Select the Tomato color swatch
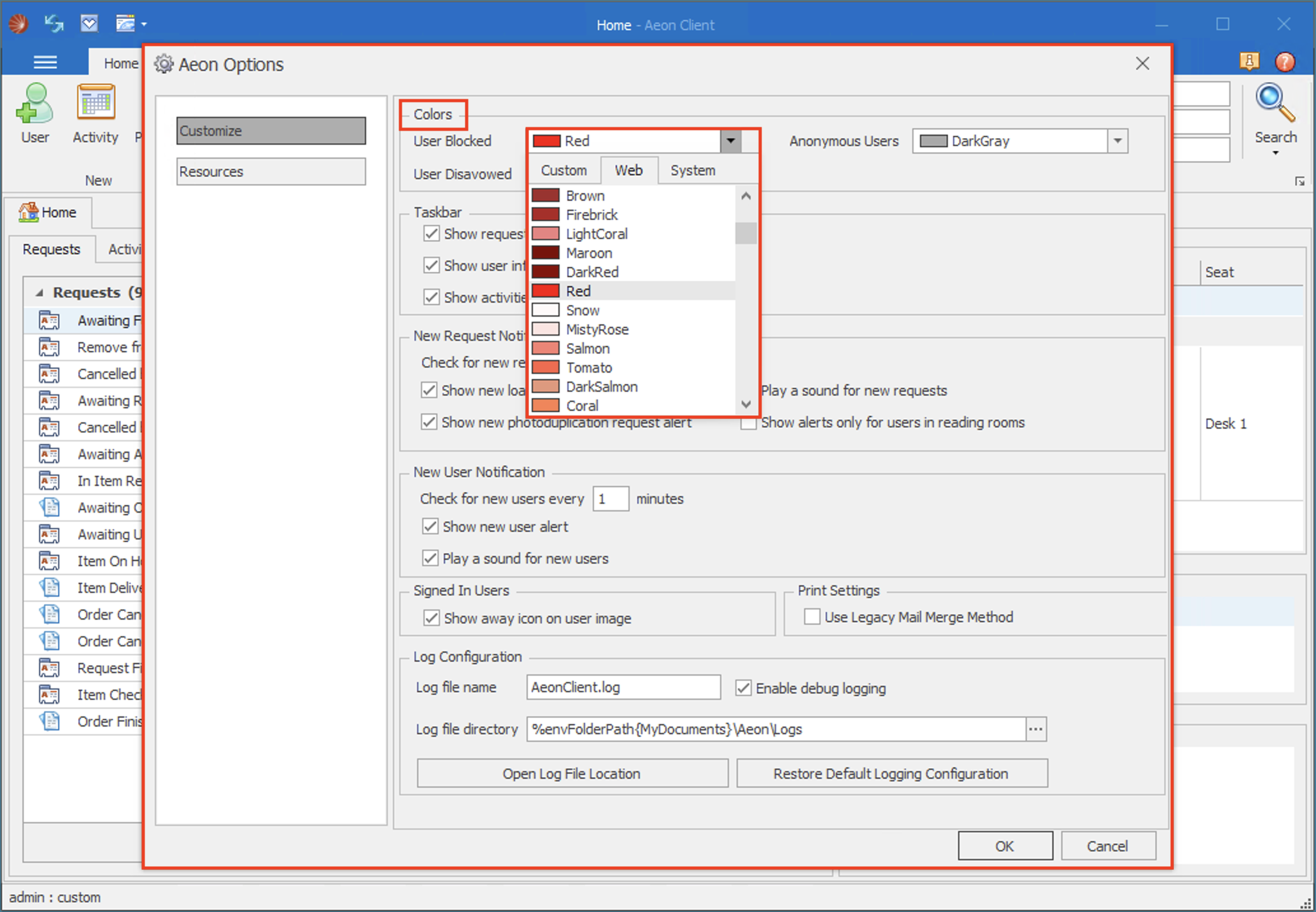The image size is (1316, 912). click(x=546, y=367)
